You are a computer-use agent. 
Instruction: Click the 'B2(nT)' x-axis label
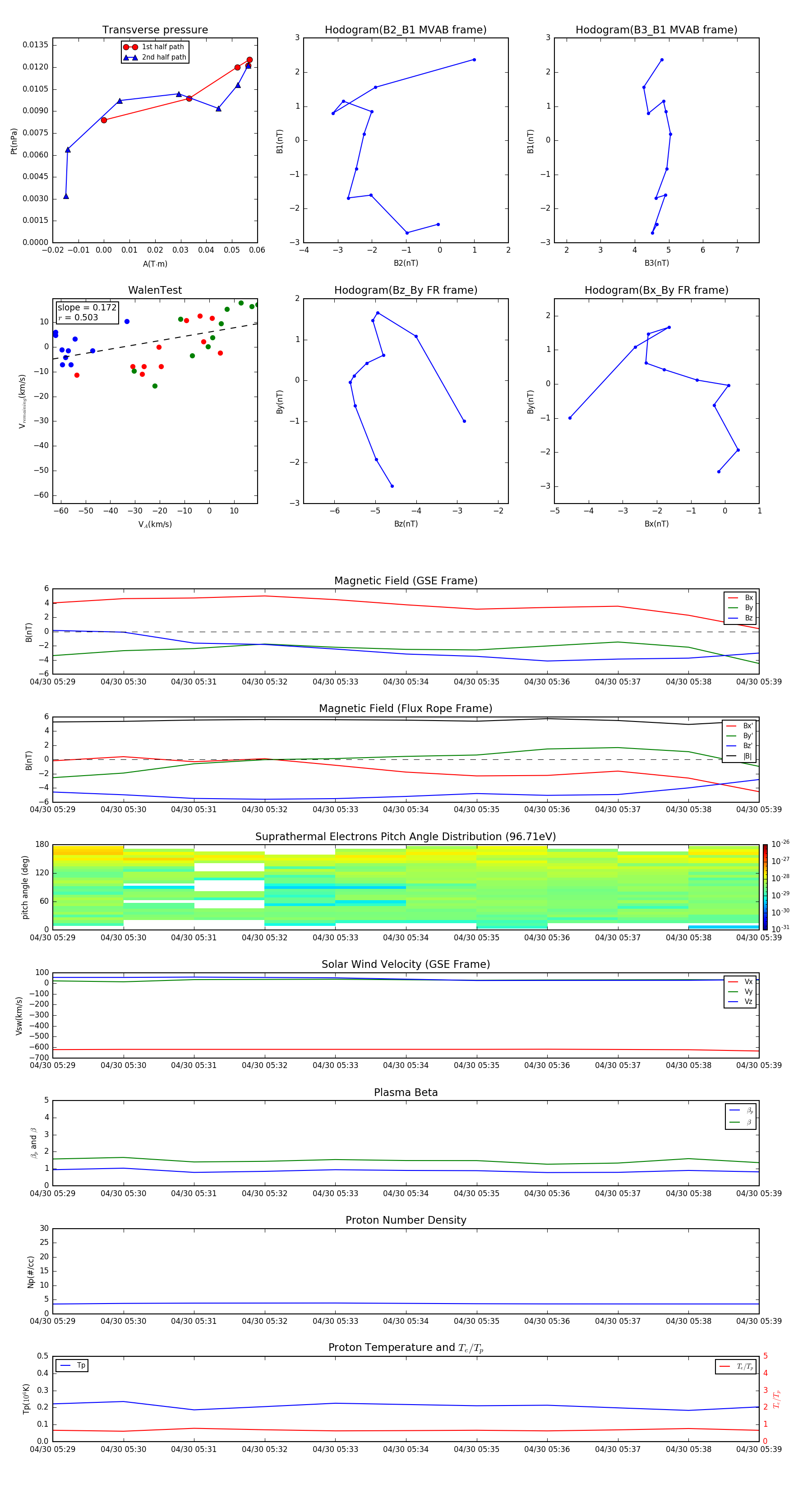coord(406,263)
